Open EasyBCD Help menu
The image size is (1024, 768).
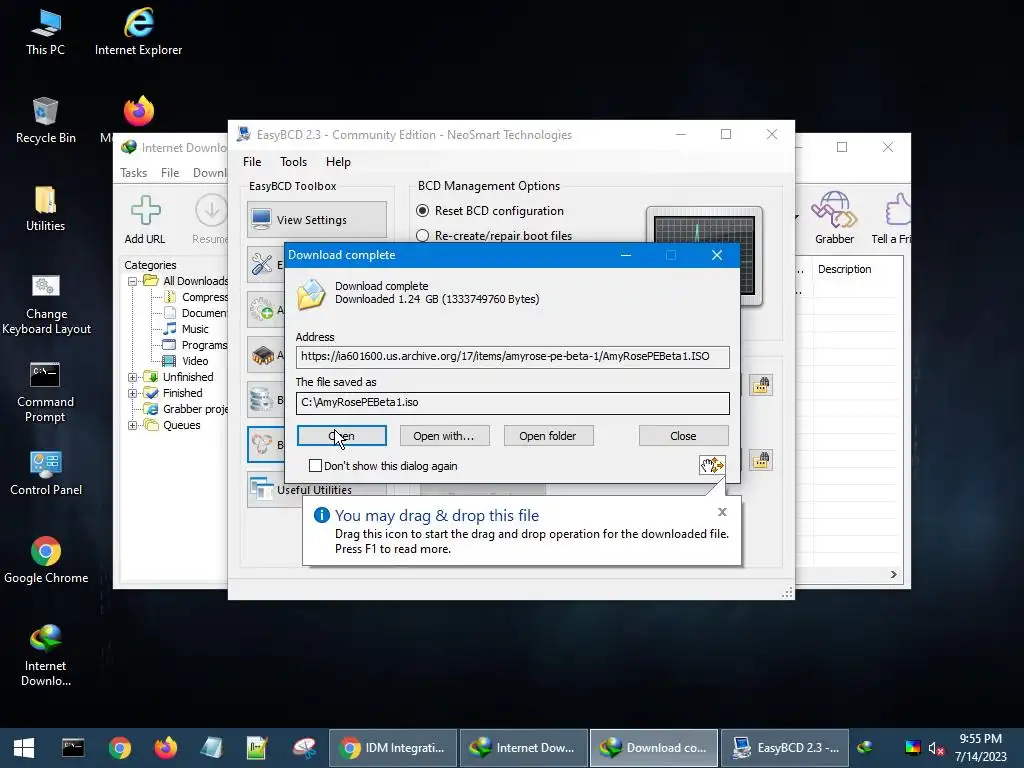[x=338, y=162]
